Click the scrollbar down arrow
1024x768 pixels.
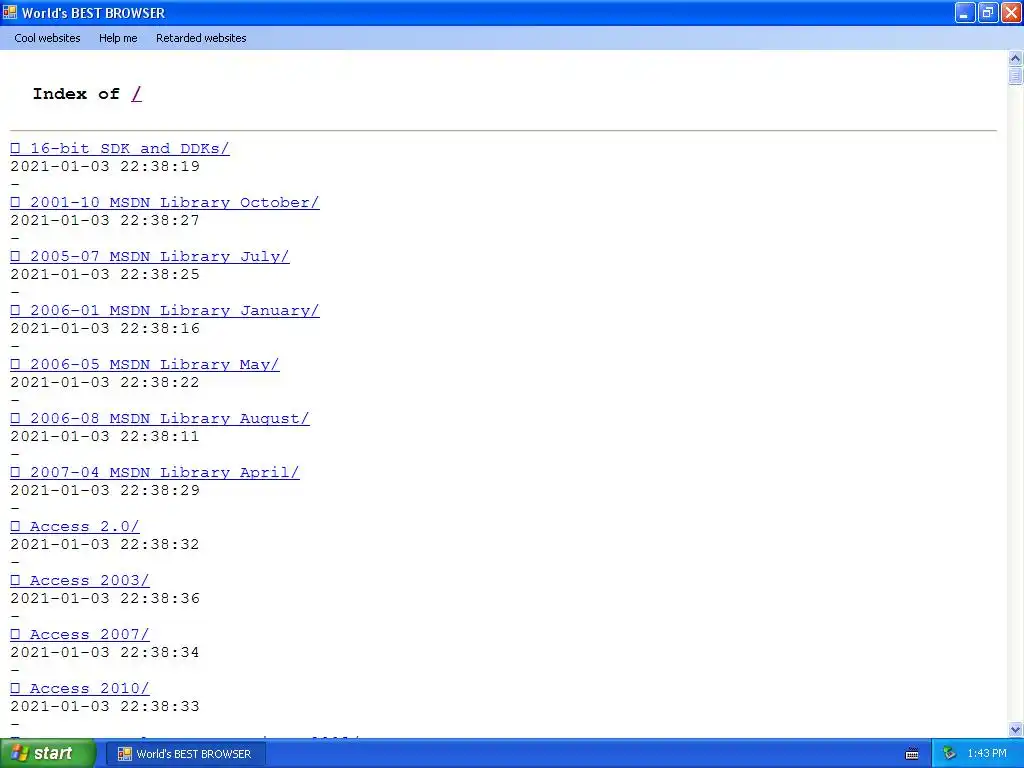tap(1015, 729)
